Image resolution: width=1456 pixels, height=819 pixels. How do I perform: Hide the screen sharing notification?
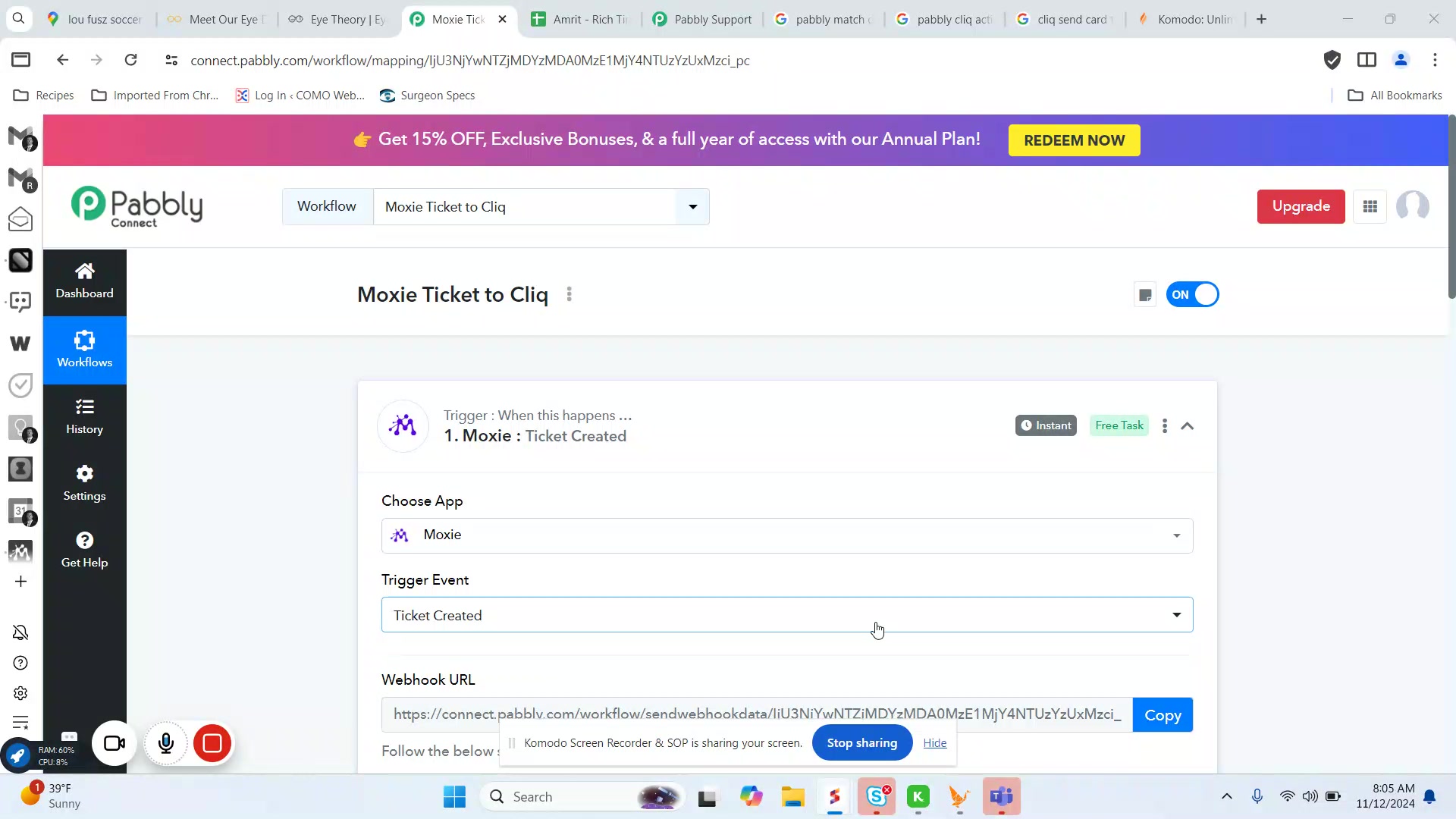[934, 743]
